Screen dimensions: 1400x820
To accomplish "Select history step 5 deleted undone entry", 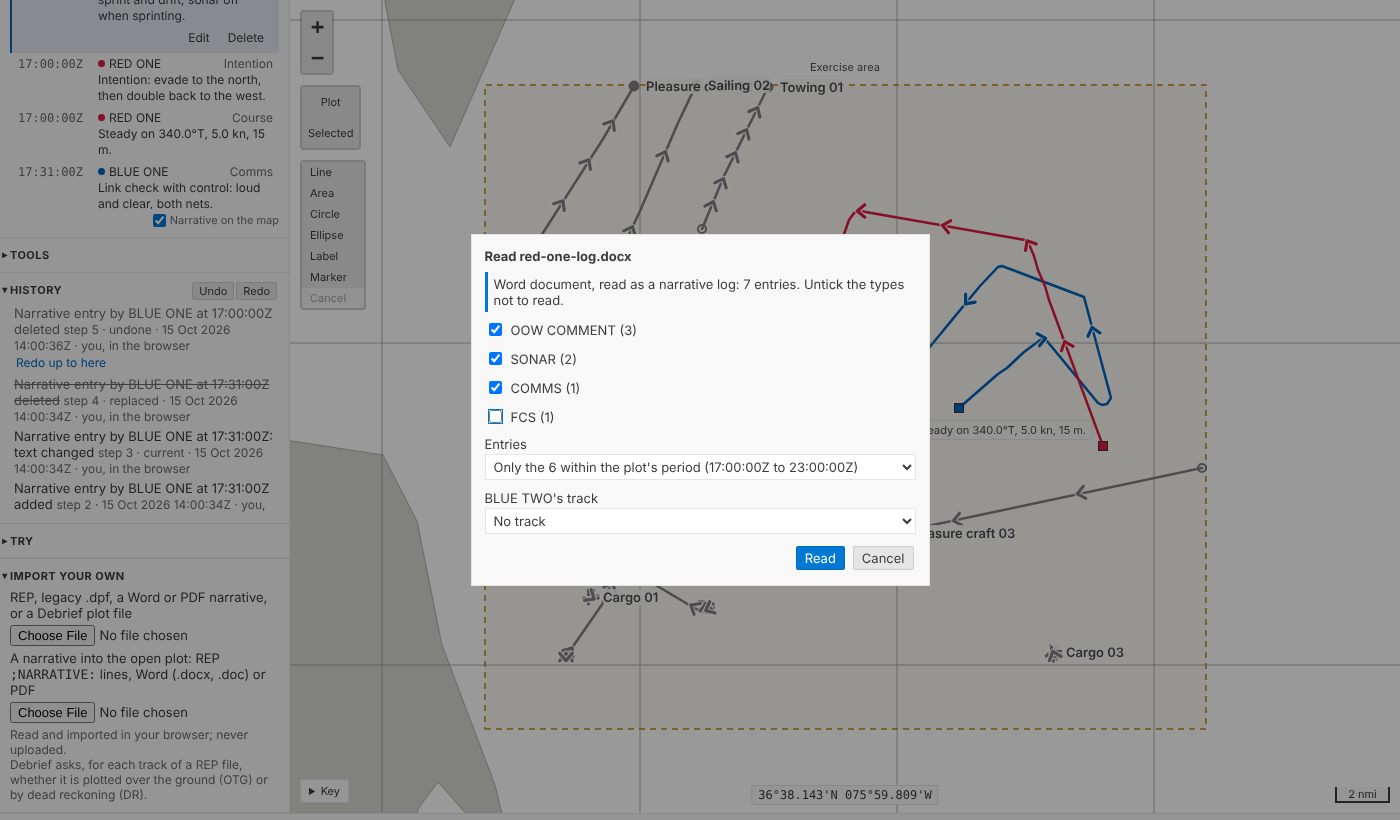I will pyautogui.click(x=145, y=330).
